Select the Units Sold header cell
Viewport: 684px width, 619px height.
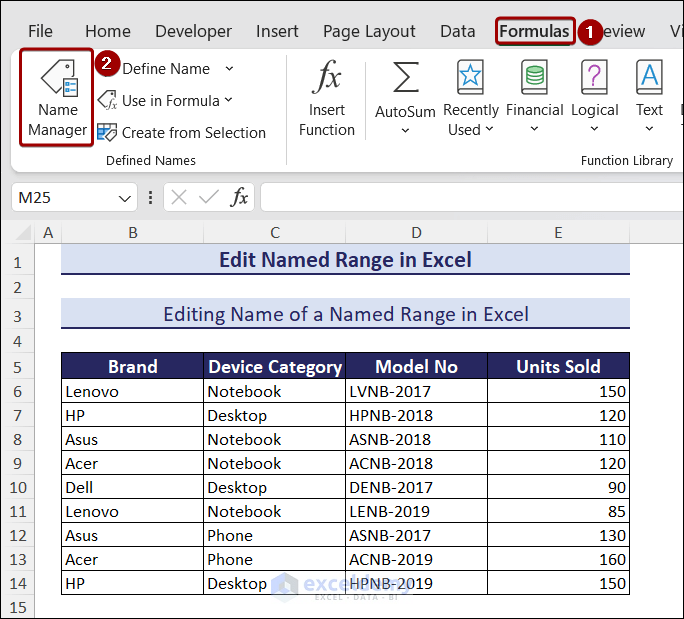click(x=558, y=366)
